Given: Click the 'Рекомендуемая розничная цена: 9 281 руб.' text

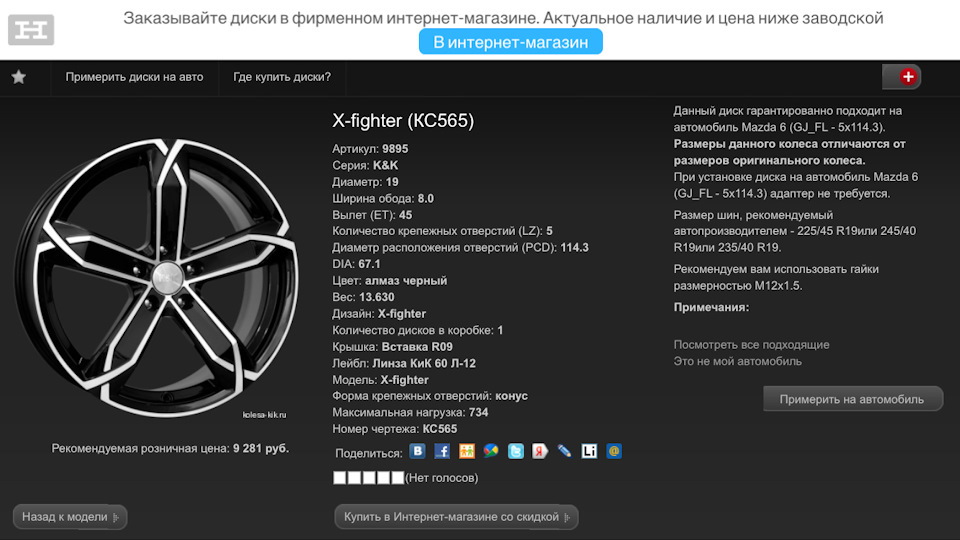Looking at the screenshot, I should [170, 448].
